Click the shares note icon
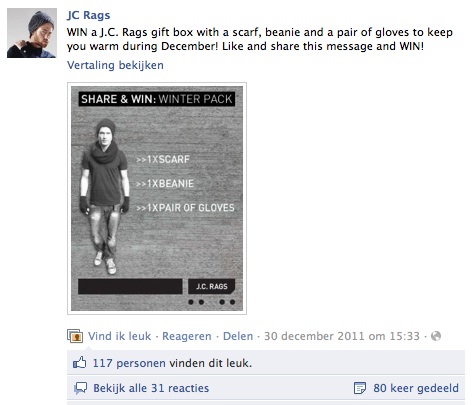474x405 pixels. point(360,388)
